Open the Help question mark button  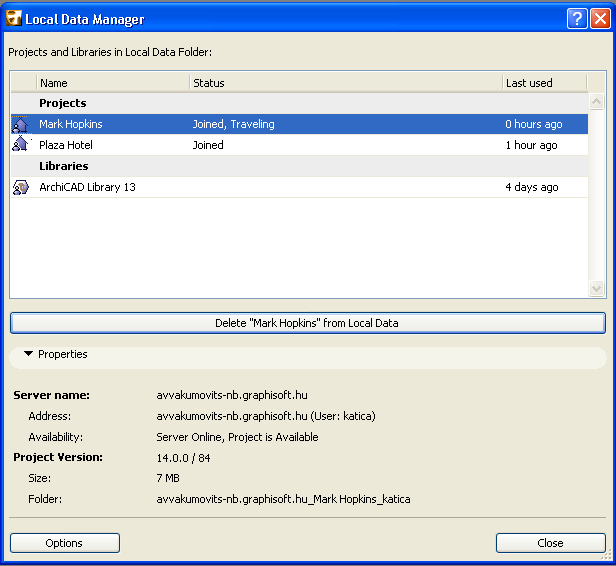[x=577, y=19]
